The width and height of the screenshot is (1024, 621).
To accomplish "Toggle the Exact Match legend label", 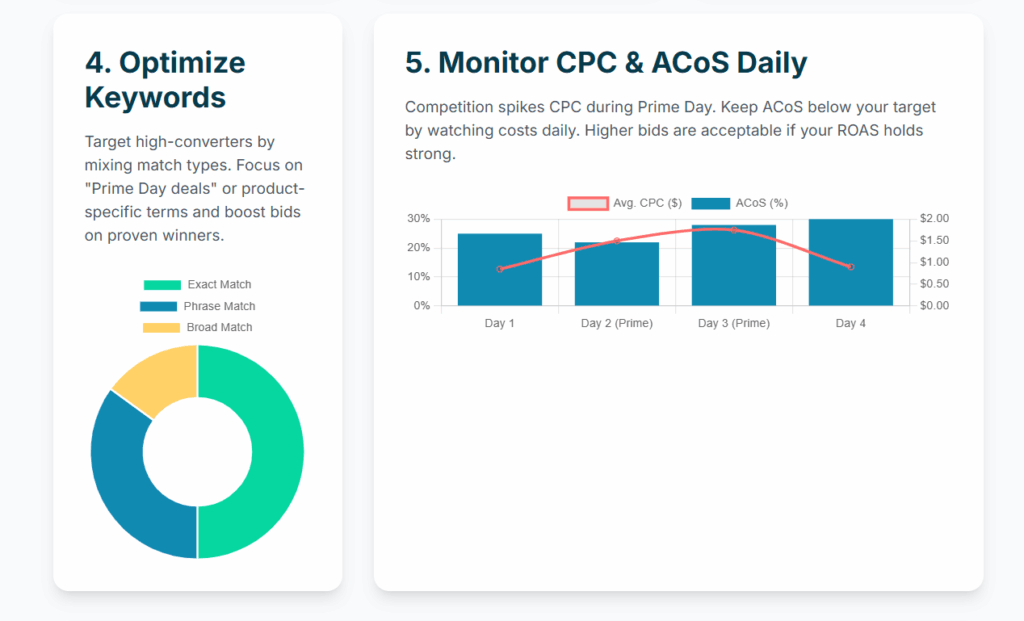I will tap(219, 285).
